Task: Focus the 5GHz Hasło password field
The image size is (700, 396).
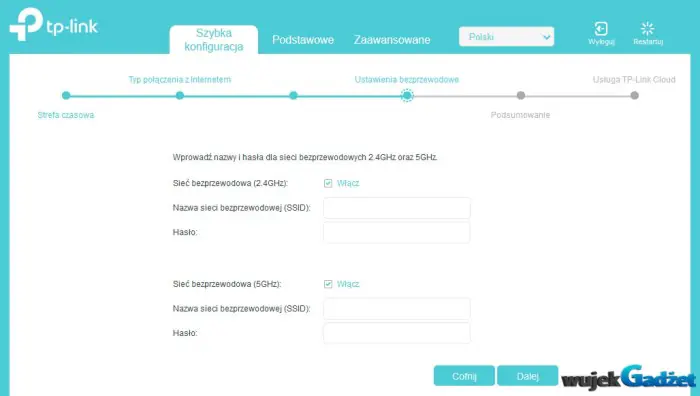Action: (x=397, y=333)
